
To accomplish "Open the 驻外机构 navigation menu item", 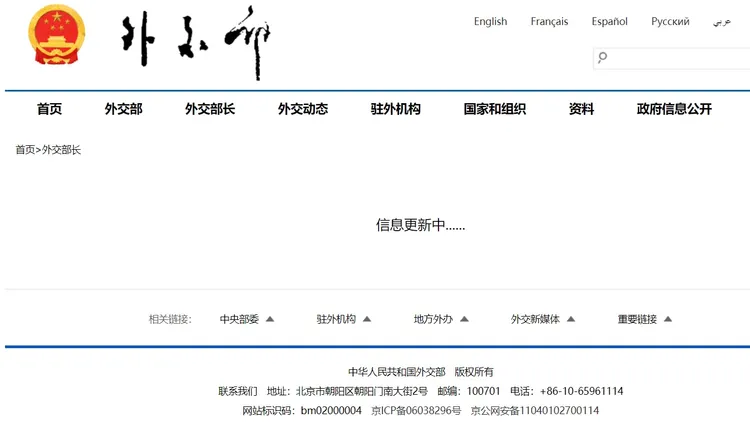I will click(x=396, y=109).
